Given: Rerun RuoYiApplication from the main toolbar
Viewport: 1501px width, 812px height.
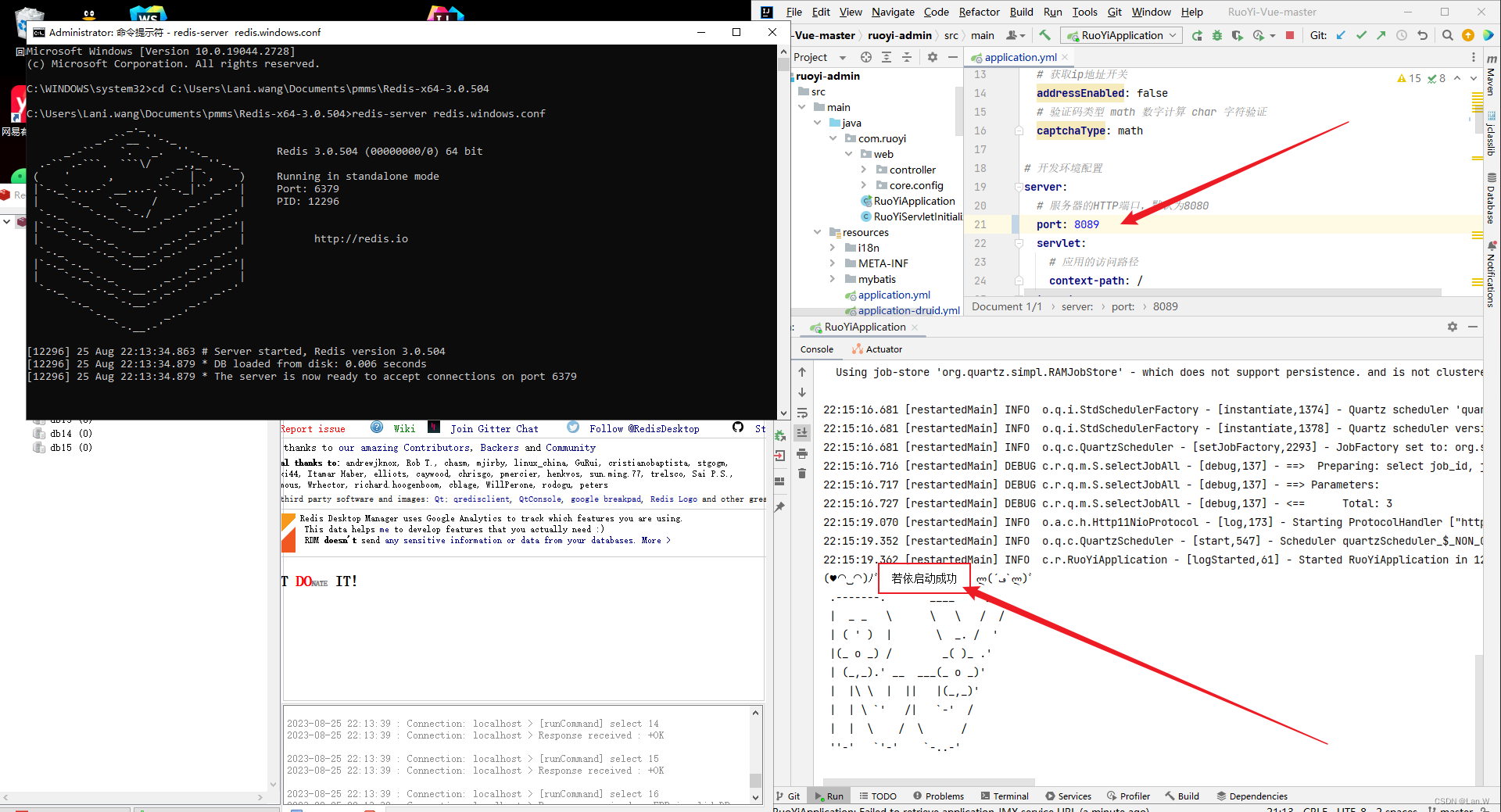Looking at the screenshot, I should [x=1197, y=35].
